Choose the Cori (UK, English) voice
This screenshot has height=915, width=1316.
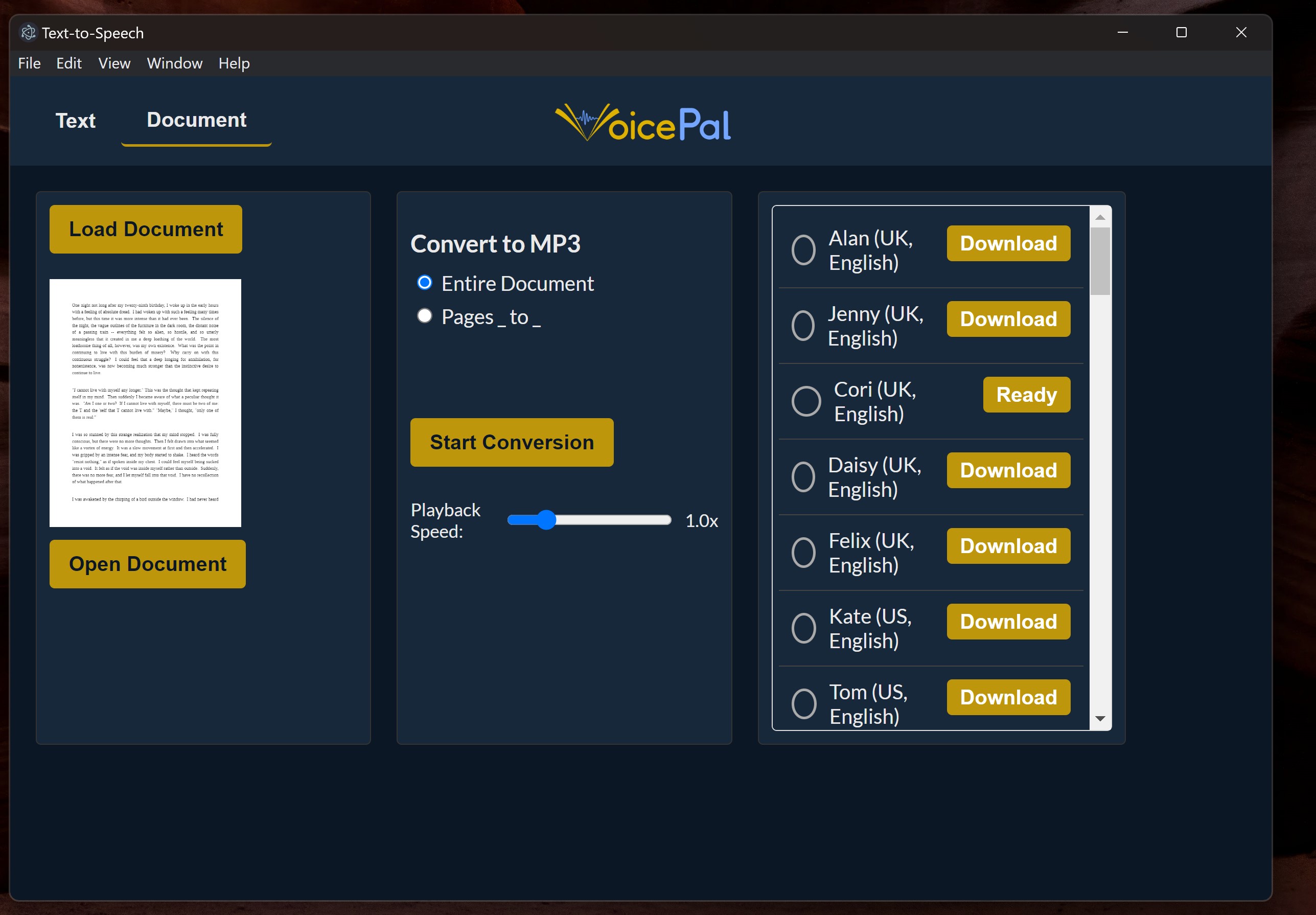coord(806,401)
